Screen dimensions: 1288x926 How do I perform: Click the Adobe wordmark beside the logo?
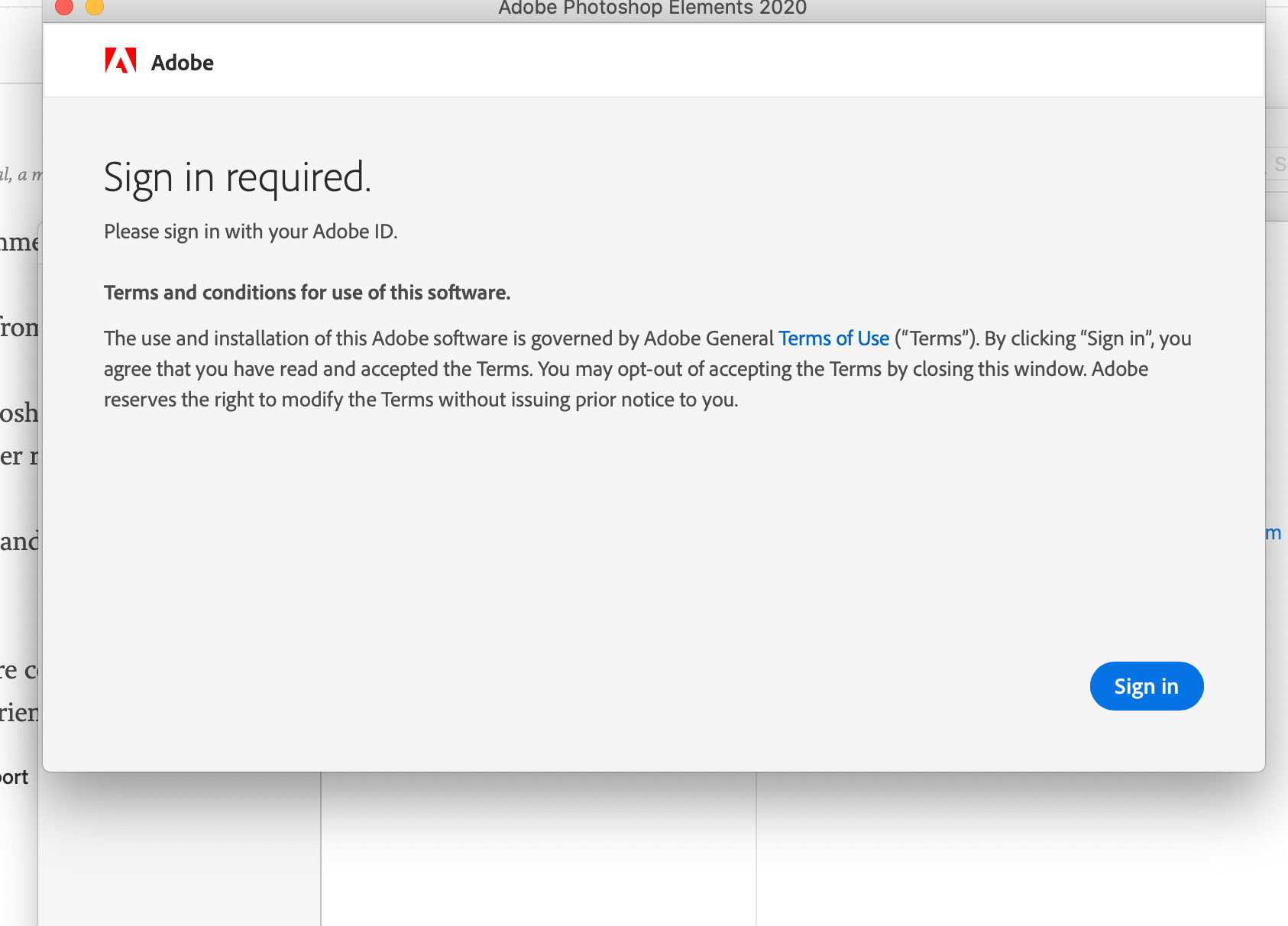click(183, 63)
